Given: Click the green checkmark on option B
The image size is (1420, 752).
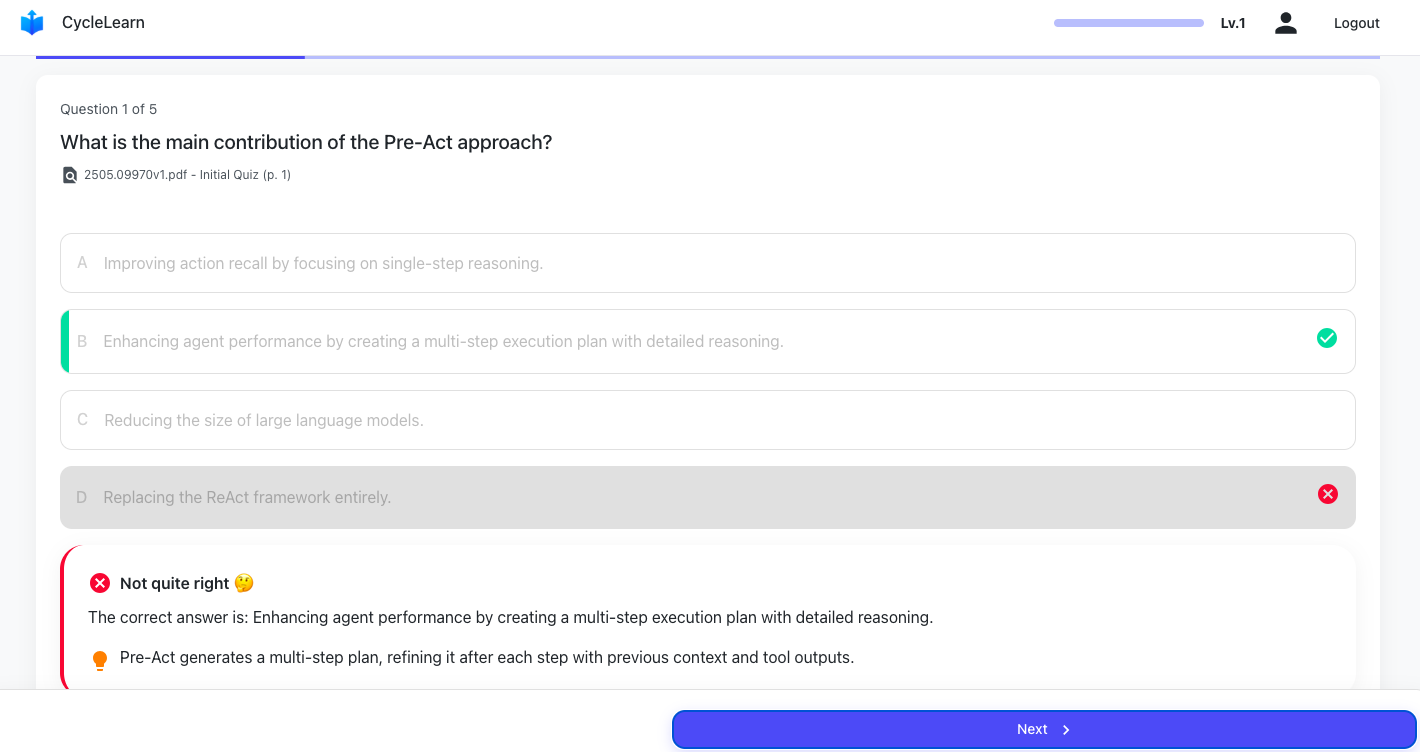Looking at the screenshot, I should pyautogui.click(x=1326, y=338).
